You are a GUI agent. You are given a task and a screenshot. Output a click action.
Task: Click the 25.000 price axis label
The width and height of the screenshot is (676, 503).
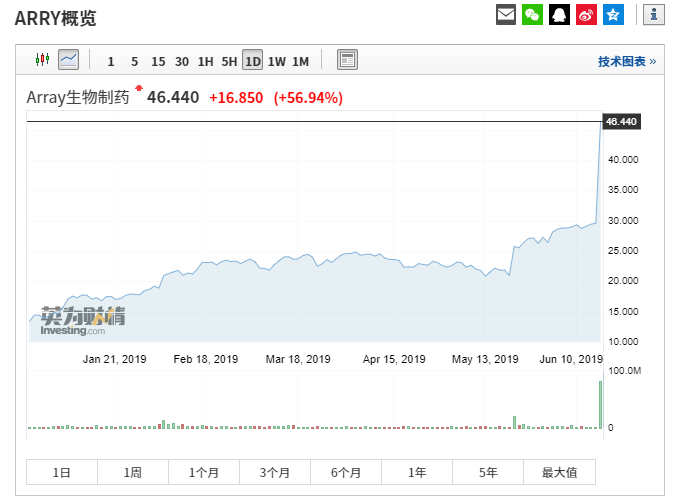tap(623, 250)
